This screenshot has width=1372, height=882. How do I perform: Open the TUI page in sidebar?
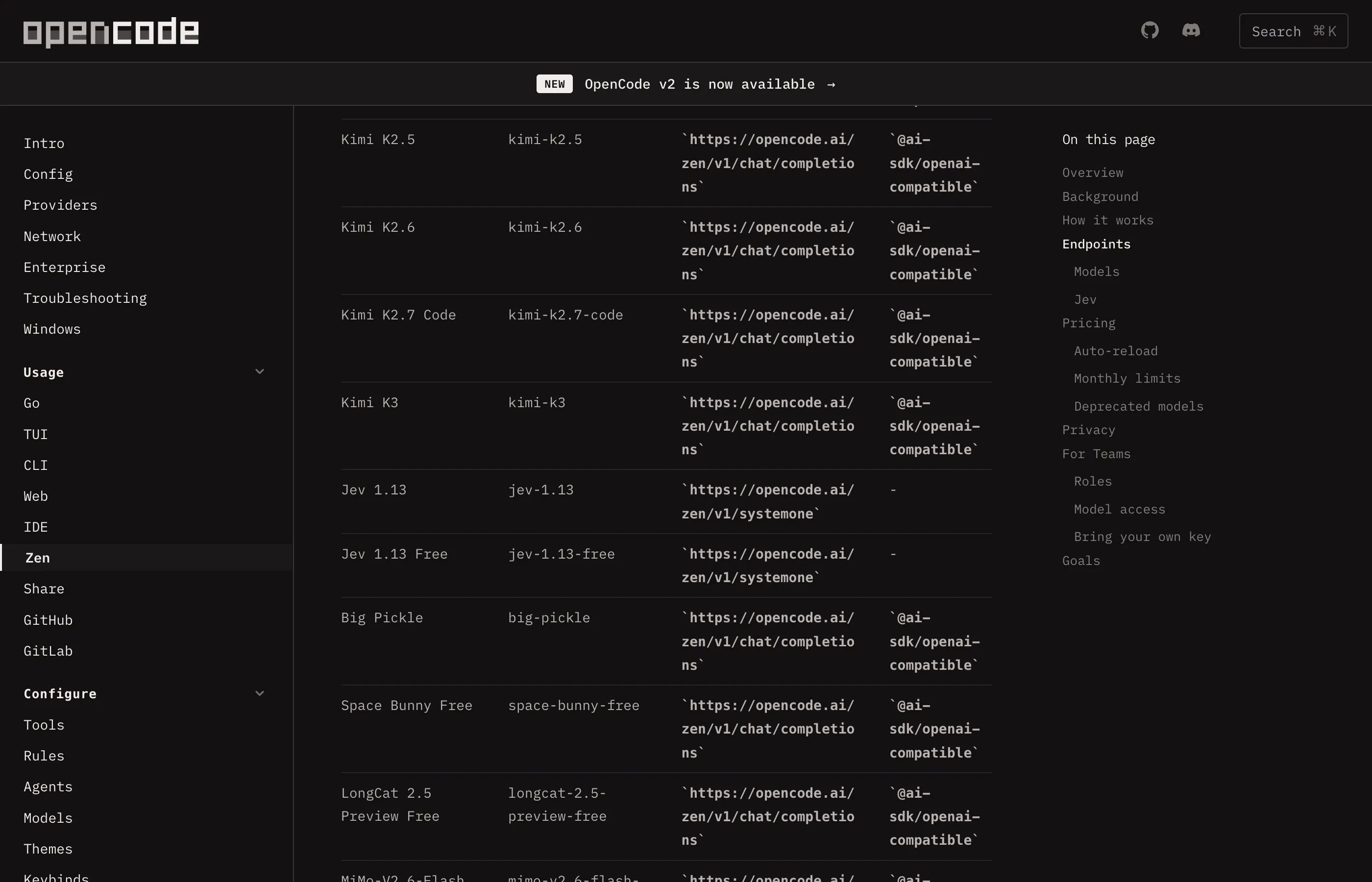coord(35,434)
